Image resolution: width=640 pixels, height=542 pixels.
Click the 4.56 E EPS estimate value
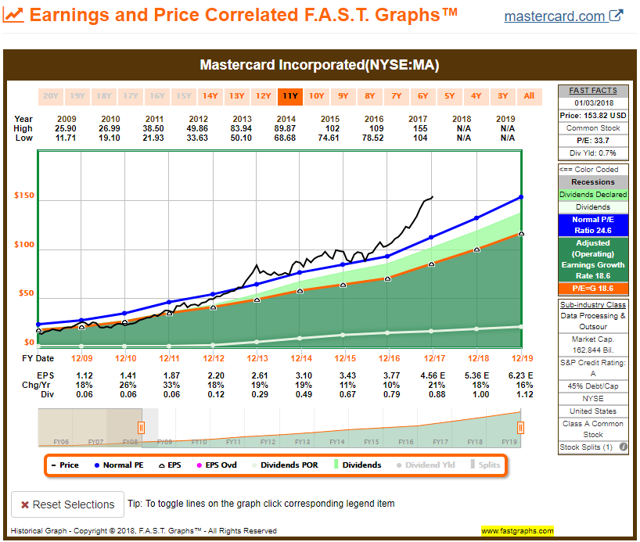tap(433, 375)
